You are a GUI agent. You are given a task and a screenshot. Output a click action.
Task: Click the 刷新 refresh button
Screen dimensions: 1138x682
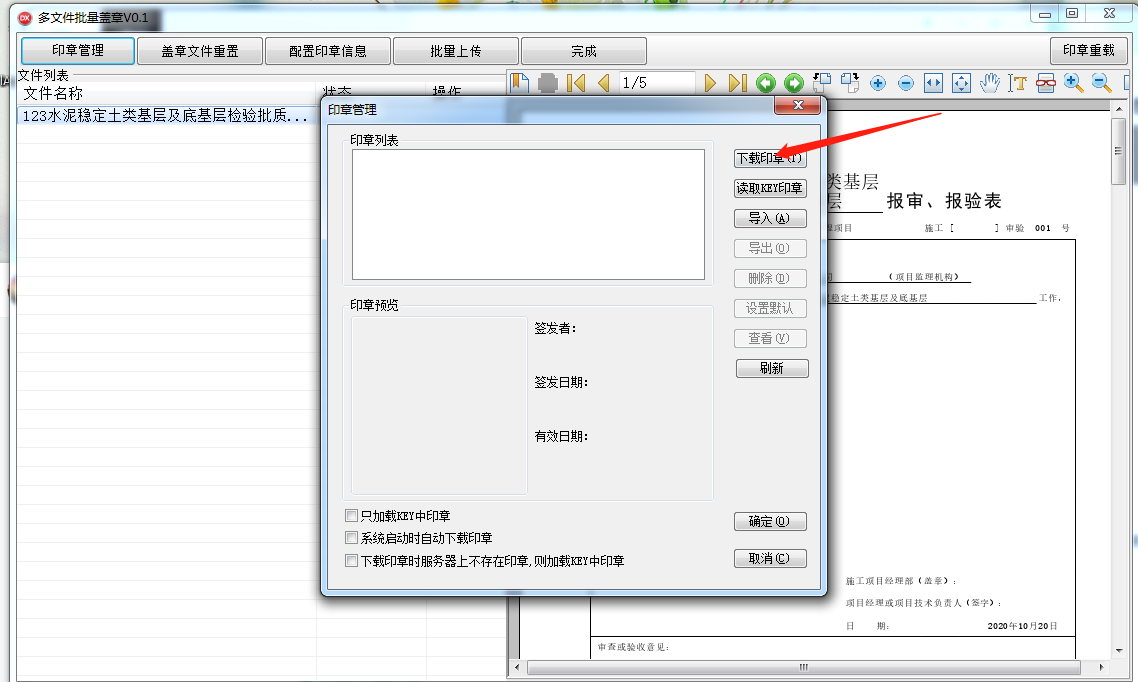[771, 368]
